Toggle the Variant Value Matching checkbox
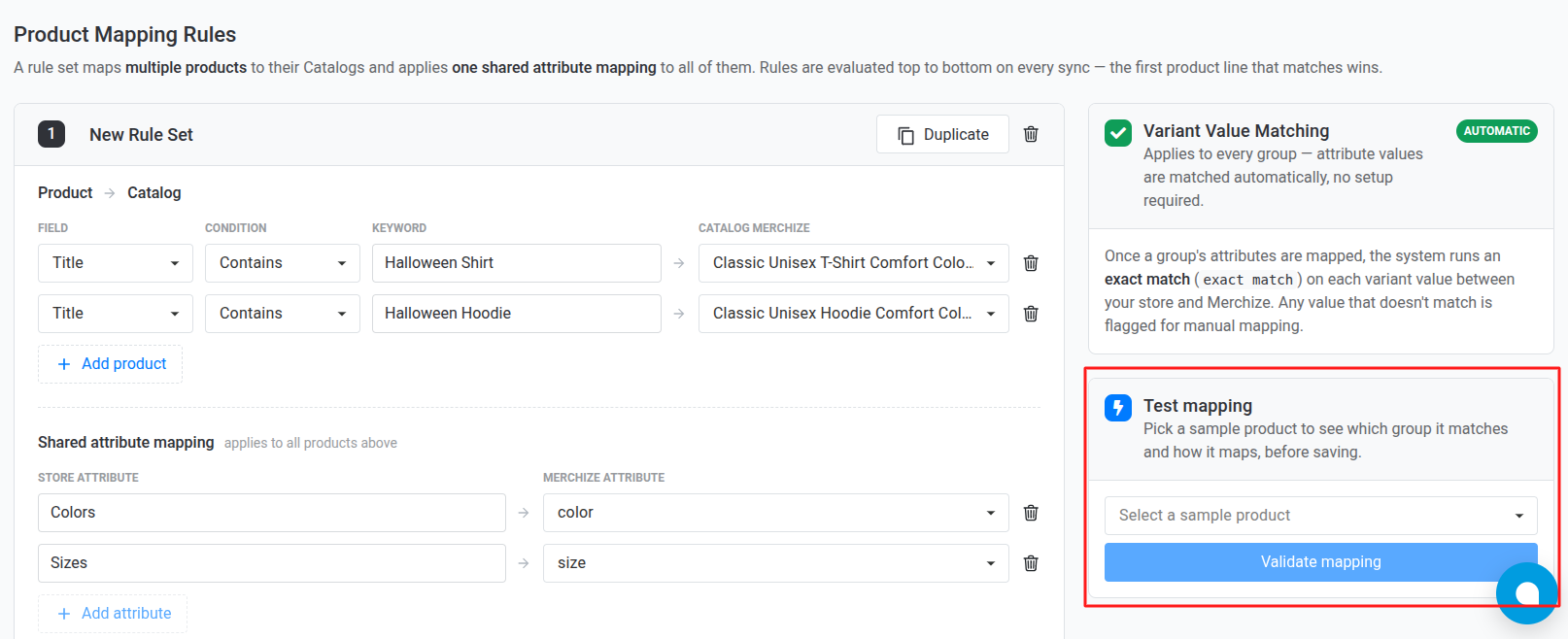 1118,133
